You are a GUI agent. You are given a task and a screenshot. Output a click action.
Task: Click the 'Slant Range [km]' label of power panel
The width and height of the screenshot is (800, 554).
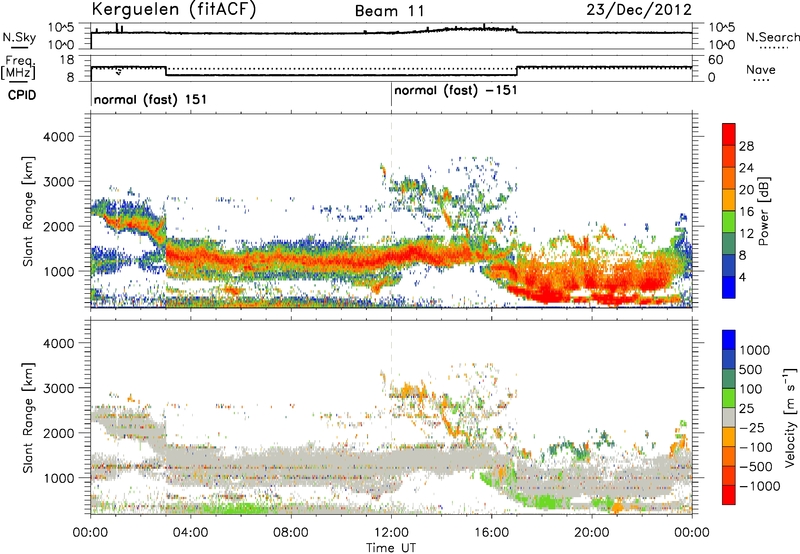point(28,211)
